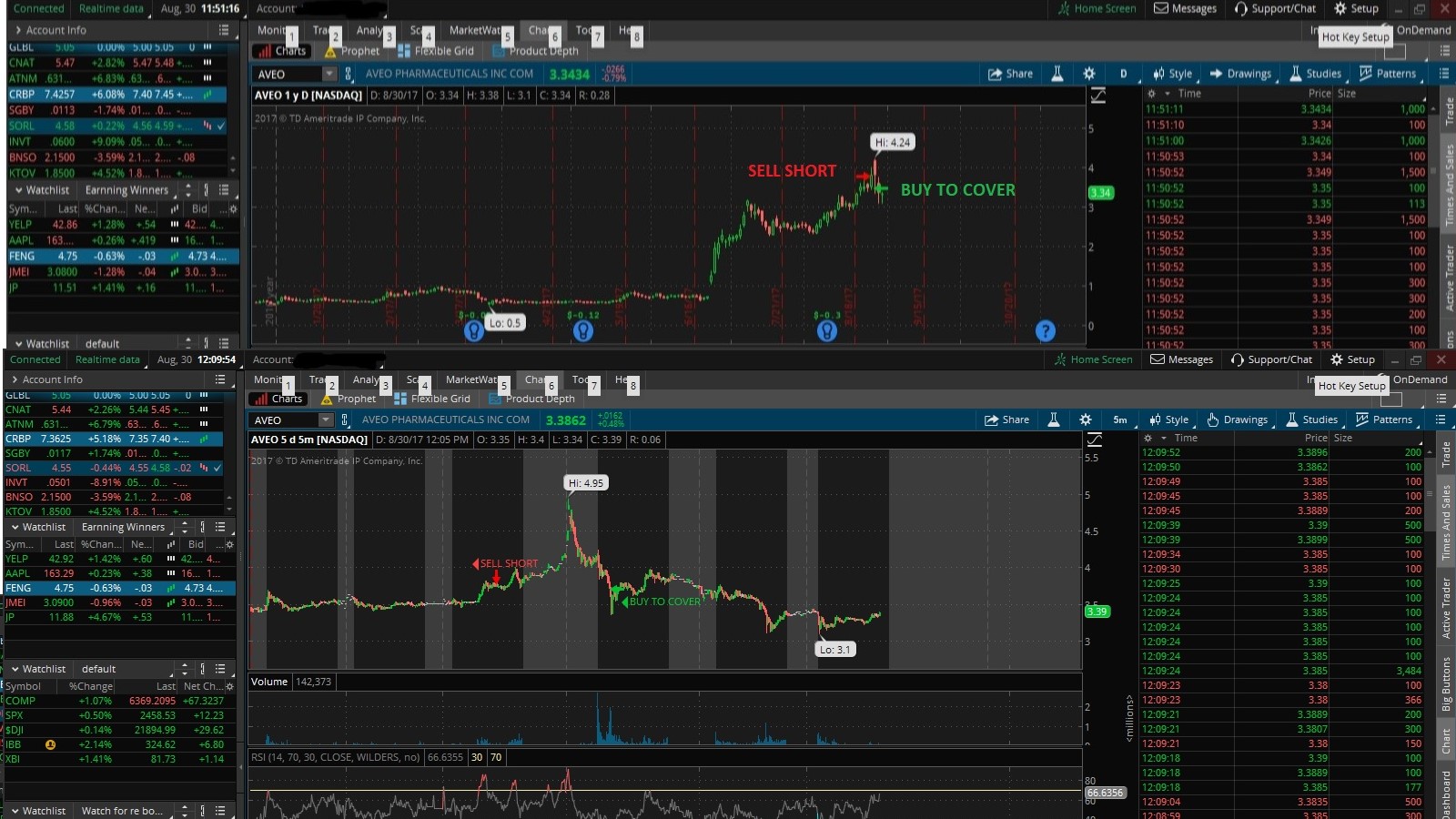The image size is (1456, 819).
Task: Open Account Info menu icon in 5m-chart window
Action: click(x=220, y=379)
